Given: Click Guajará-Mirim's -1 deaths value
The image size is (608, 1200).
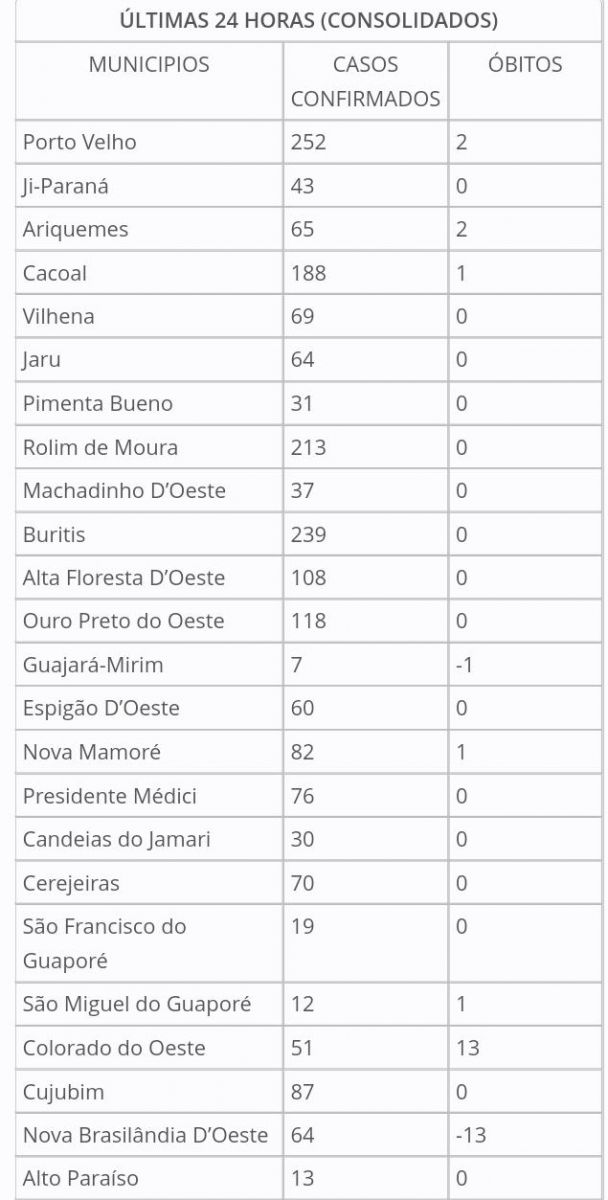Looking at the screenshot, I should pos(464,665).
